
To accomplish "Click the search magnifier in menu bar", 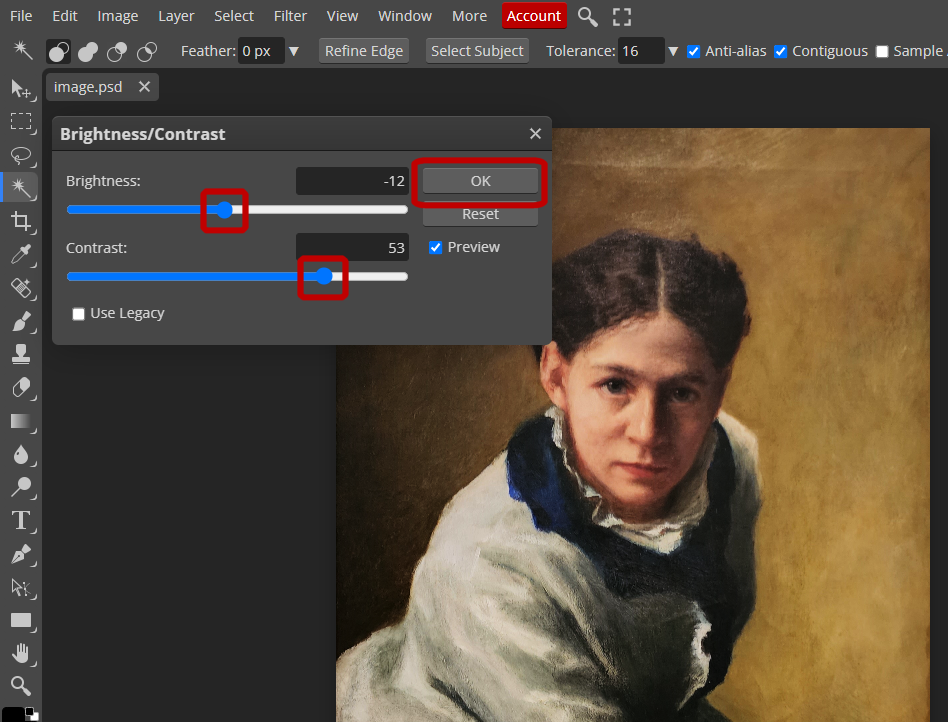I will [x=587, y=16].
